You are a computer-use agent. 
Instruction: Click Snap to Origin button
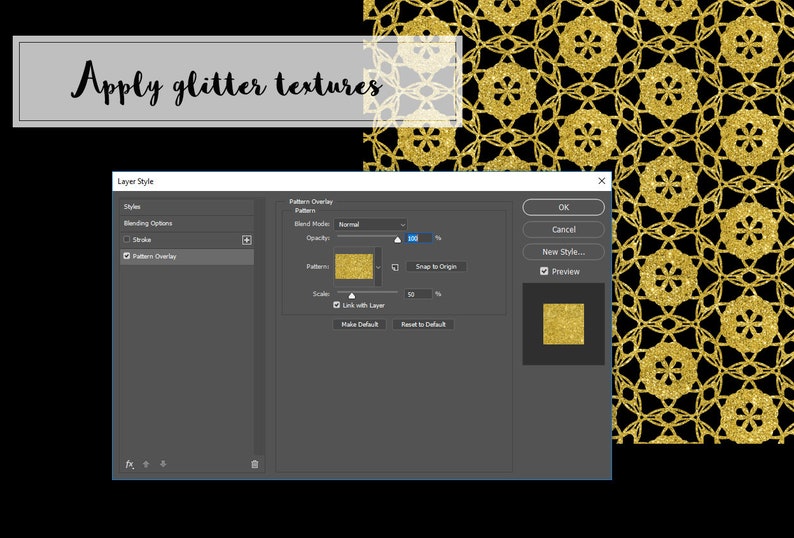[436, 267]
